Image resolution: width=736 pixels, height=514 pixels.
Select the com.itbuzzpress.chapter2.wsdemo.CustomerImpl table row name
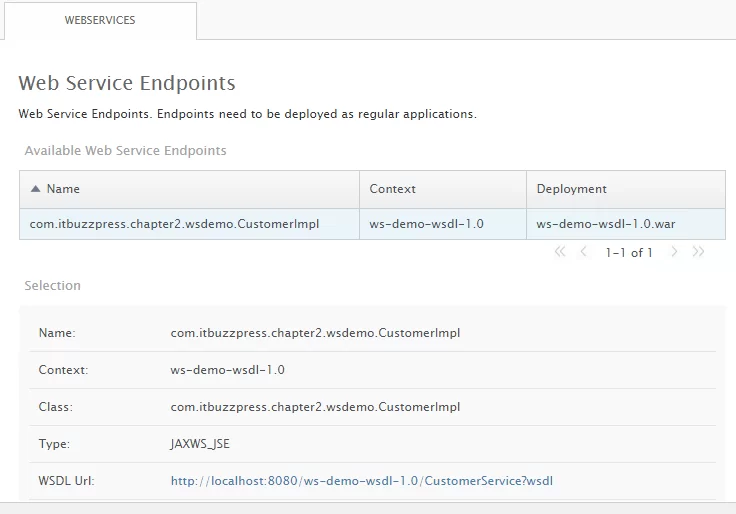174,224
